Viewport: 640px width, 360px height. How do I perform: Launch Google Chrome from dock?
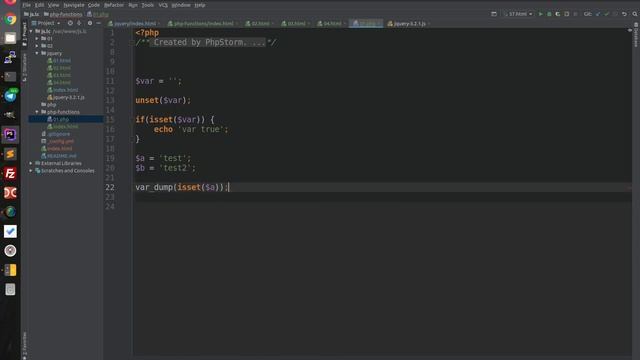point(10,19)
